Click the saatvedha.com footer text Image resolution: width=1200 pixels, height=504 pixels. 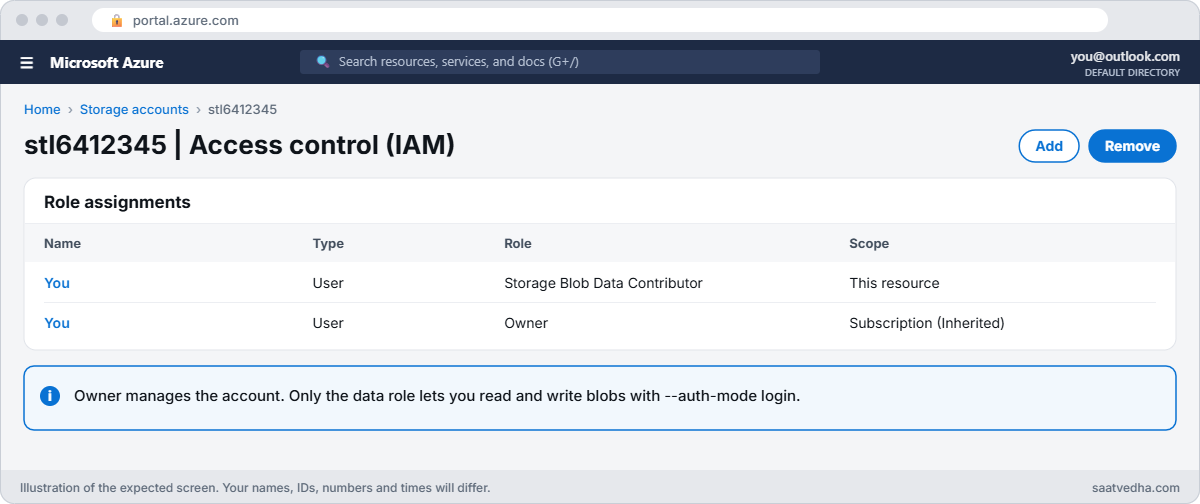click(1136, 488)
